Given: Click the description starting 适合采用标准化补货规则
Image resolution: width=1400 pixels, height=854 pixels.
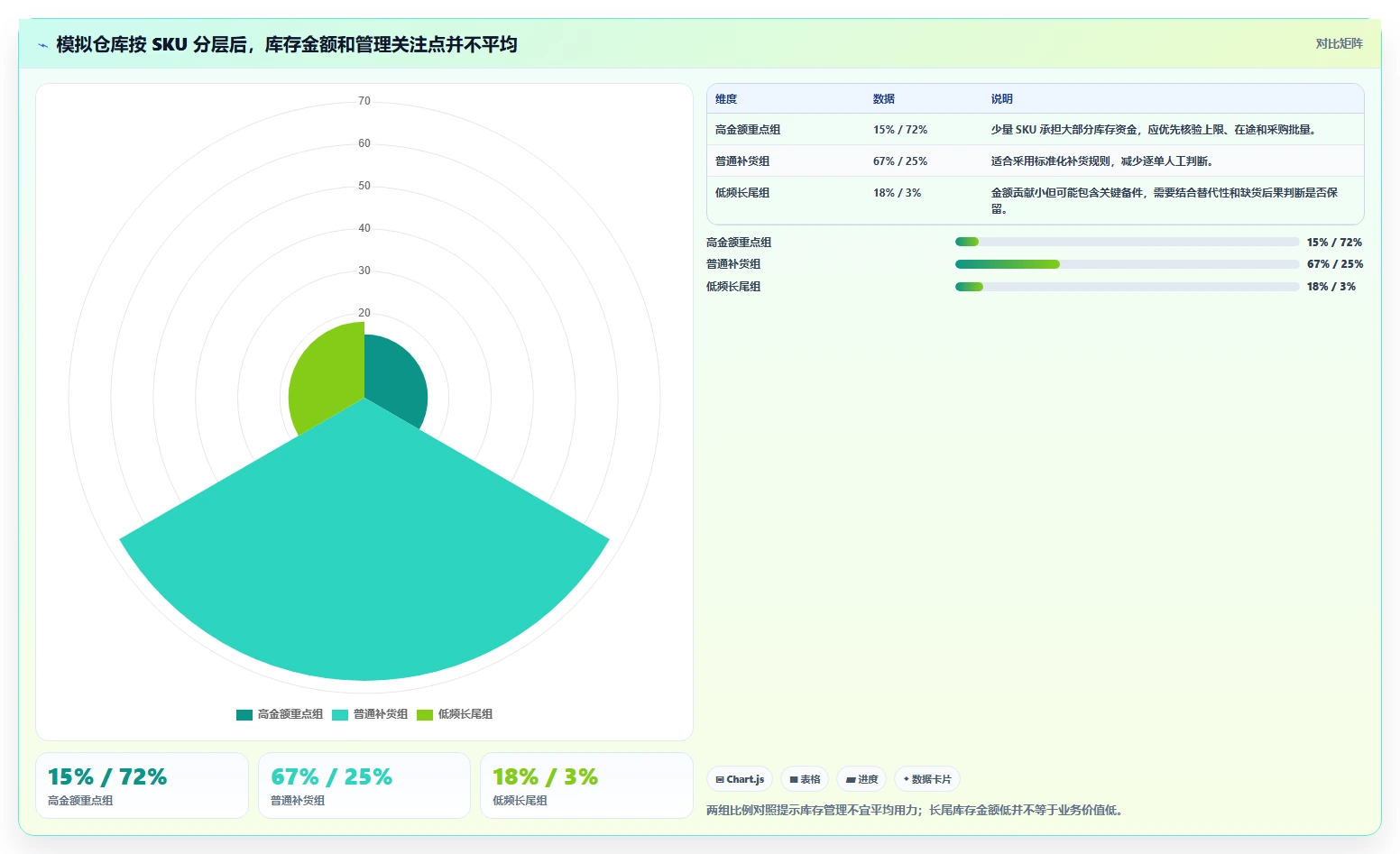Looking at the screenshot, I should coord(1103,161).
